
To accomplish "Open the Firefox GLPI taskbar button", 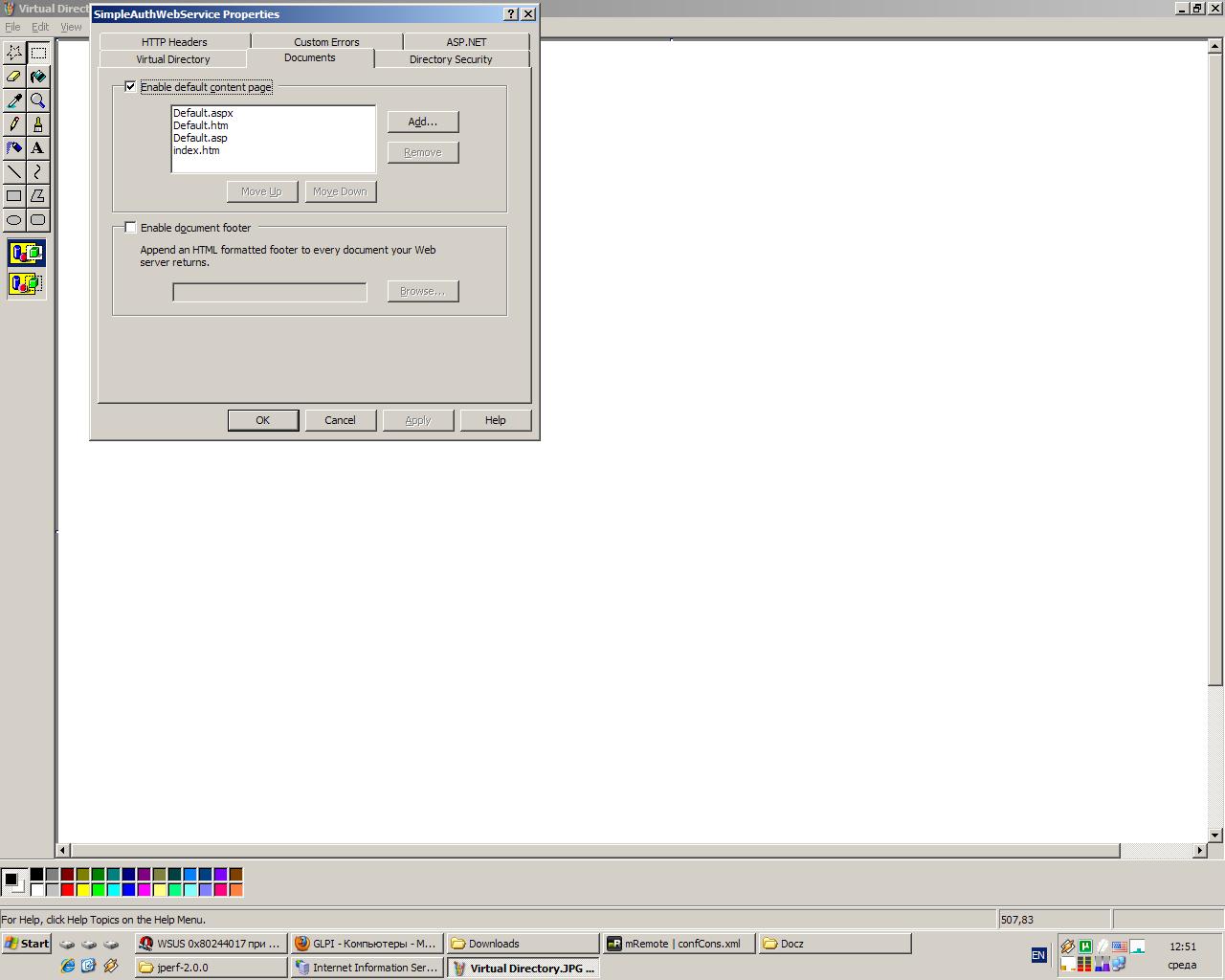I will [x=367, y=944].
